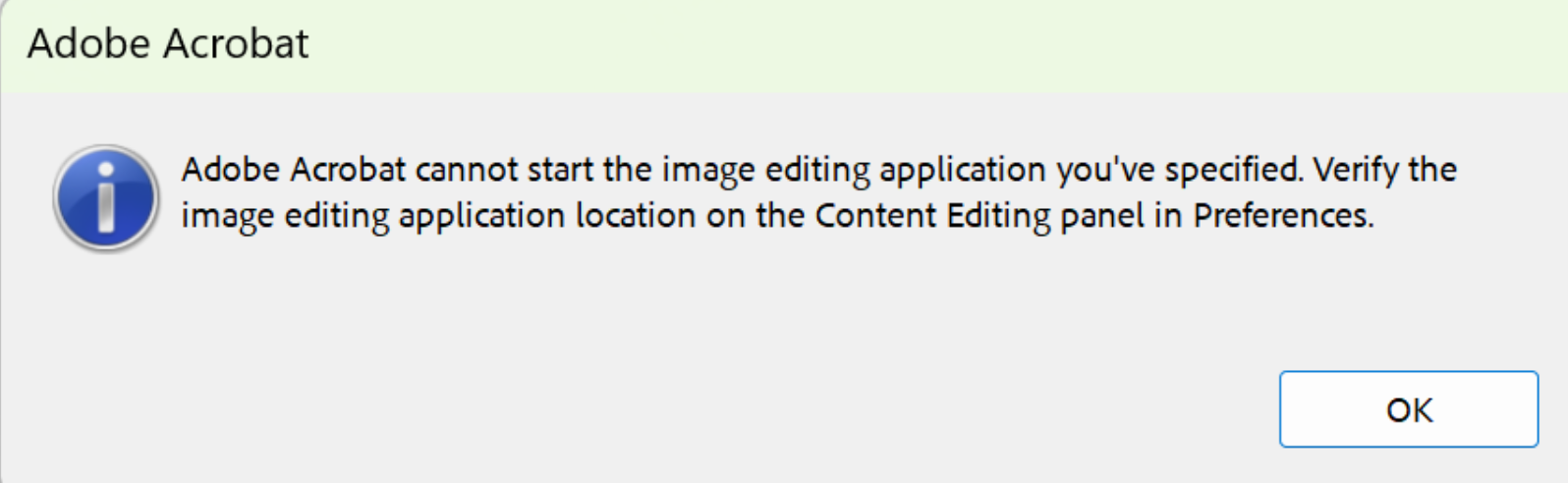Click the word application in the first line
This screenshot has height=483, width=1568.
(x=962, y=170)
